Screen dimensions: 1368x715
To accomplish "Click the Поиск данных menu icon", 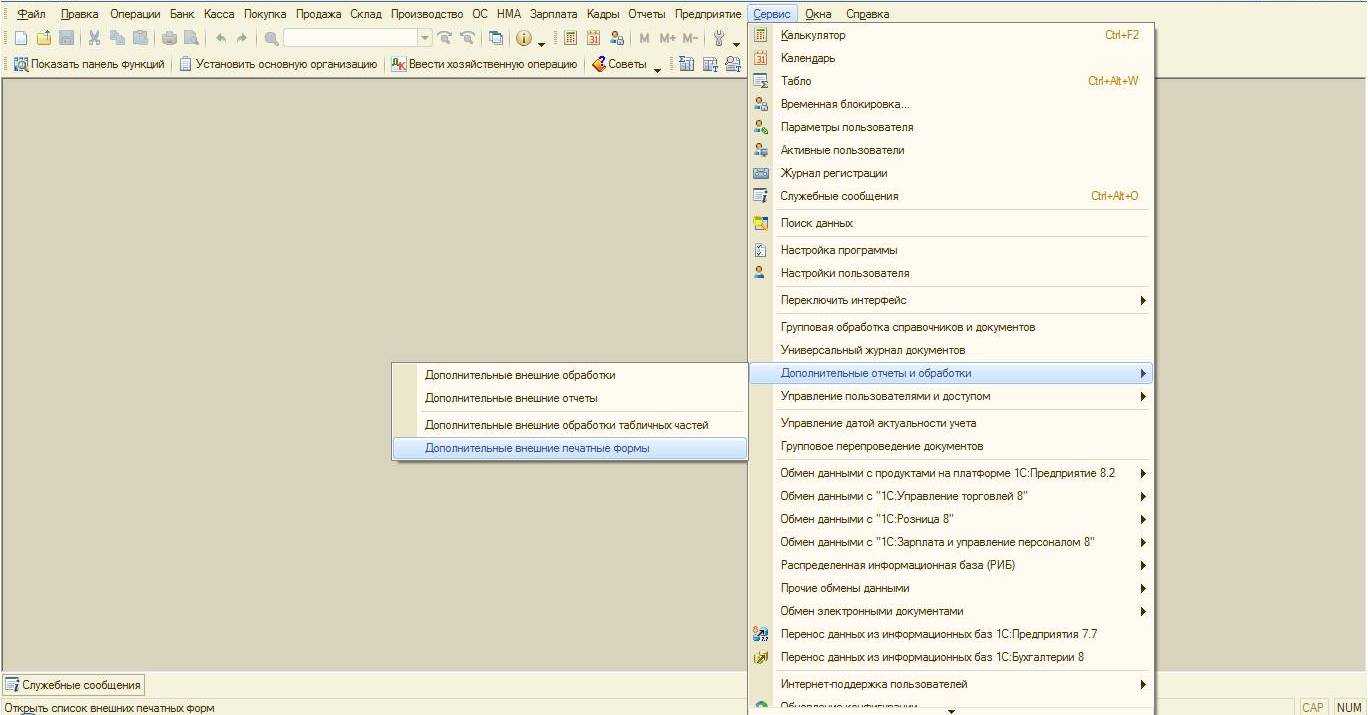I will tap(761, 223).
